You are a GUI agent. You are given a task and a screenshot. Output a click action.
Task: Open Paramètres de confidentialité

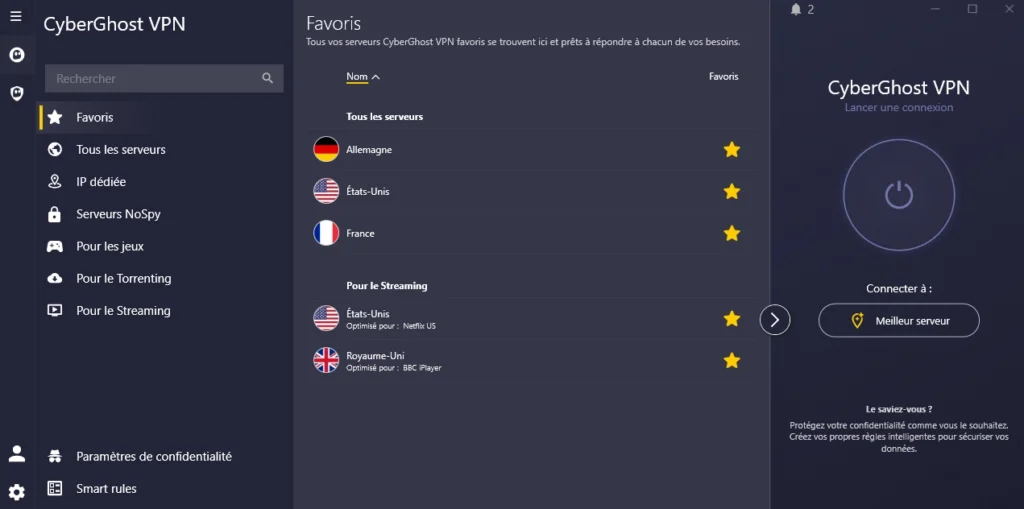point(153,456)
